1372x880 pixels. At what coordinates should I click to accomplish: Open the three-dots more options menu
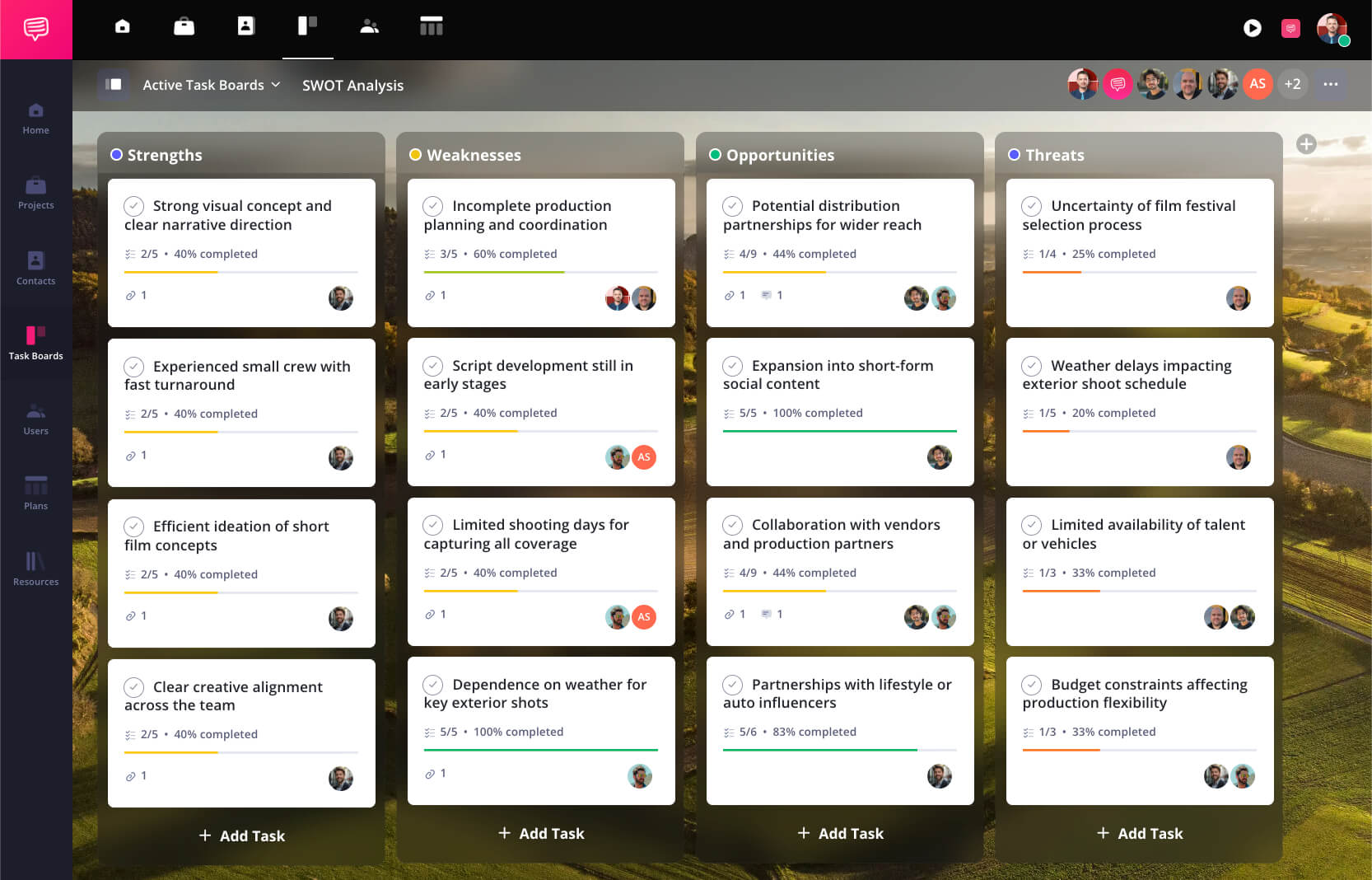point(1330,84)
